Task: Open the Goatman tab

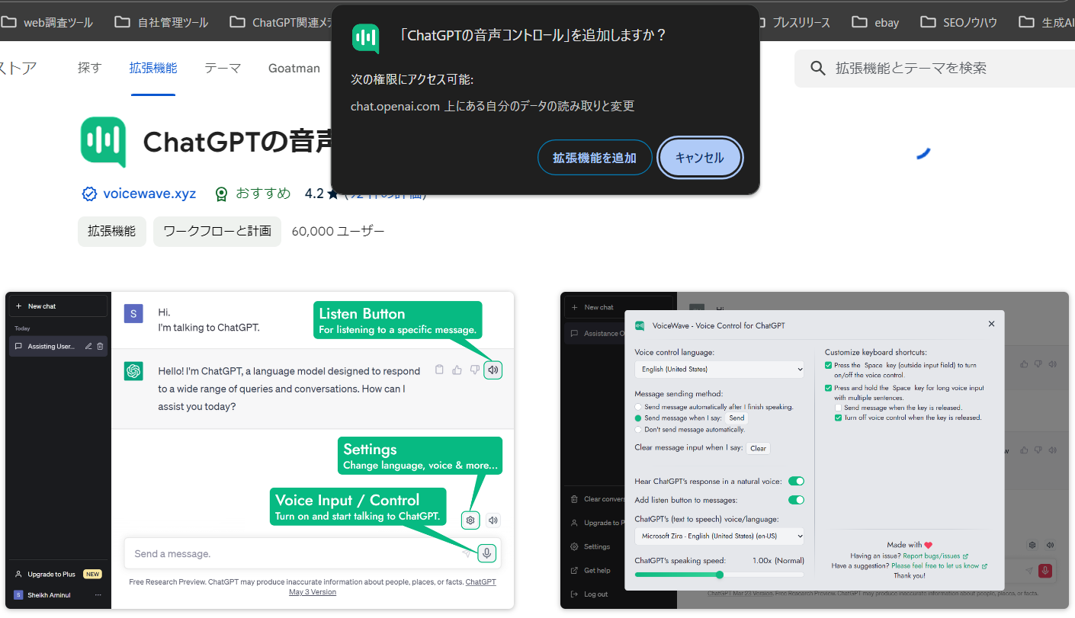Action: [294, 68]
